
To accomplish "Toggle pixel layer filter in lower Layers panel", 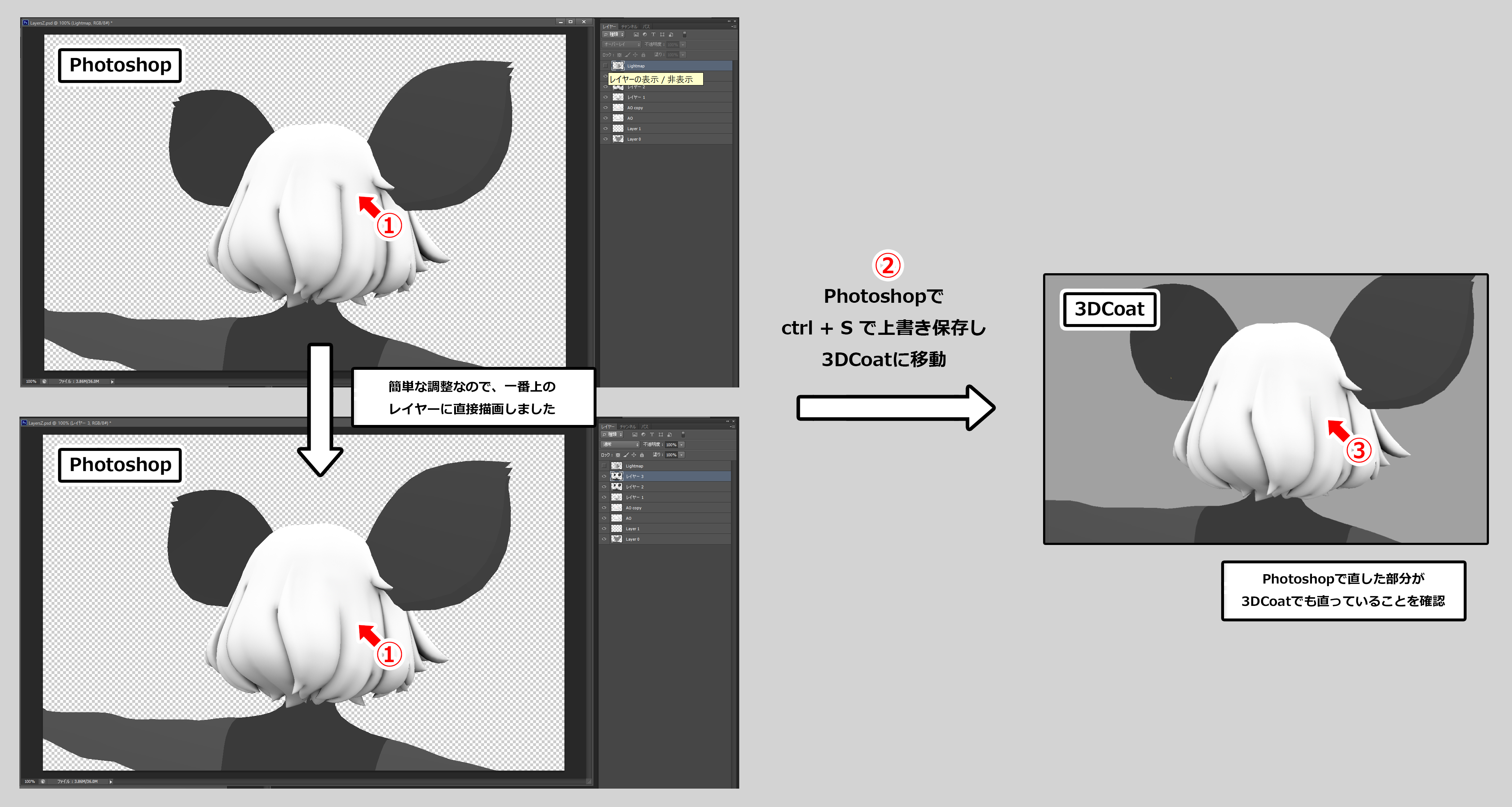I will coord(634,435).
